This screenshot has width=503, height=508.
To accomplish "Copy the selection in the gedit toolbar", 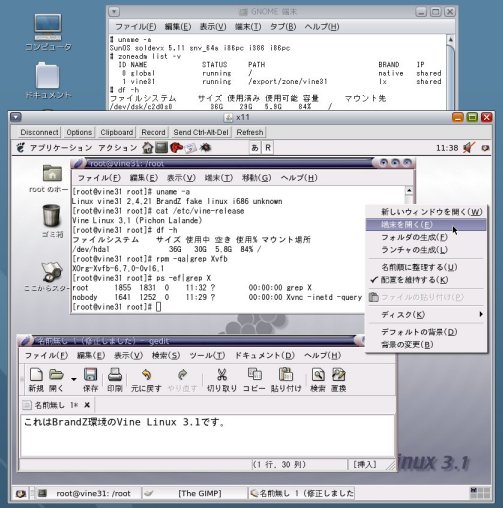I will coord(254,380).
